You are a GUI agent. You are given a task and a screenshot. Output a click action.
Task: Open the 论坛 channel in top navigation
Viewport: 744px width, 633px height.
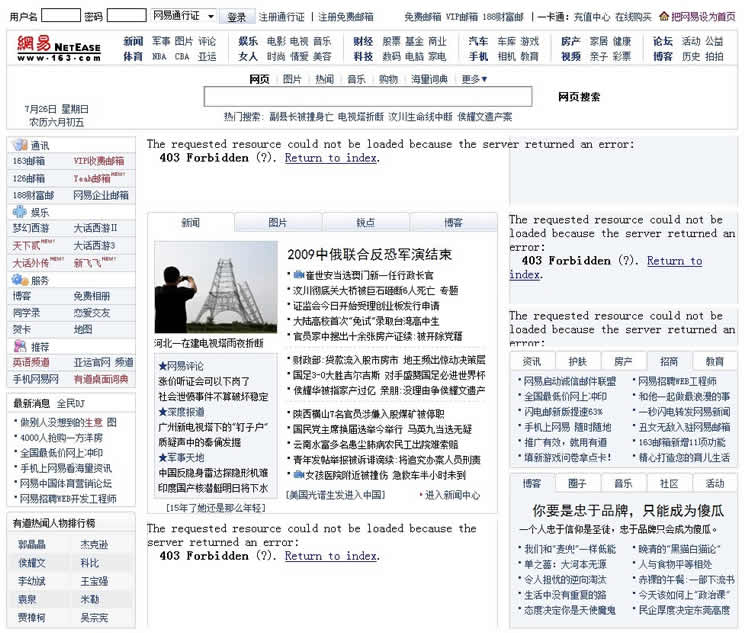click(x=663, y=41)
